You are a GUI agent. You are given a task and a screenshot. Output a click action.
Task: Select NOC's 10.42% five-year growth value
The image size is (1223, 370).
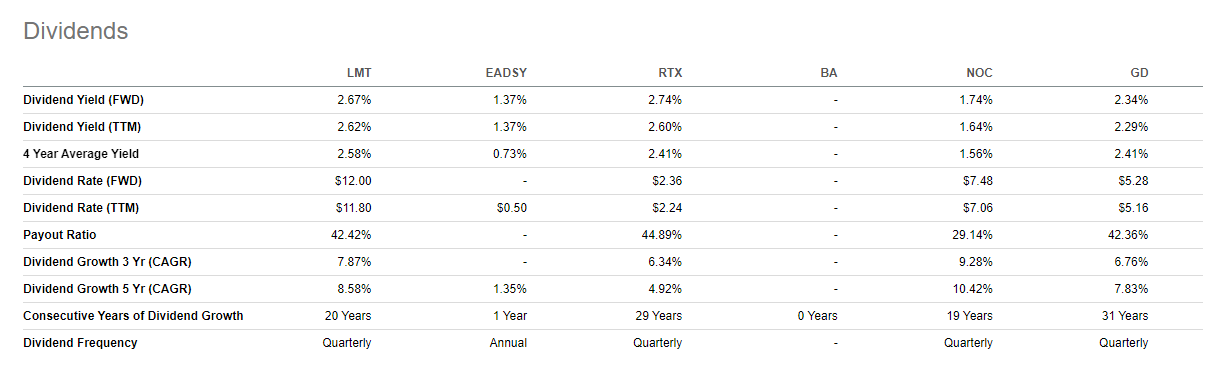click(x=974, y=289)
